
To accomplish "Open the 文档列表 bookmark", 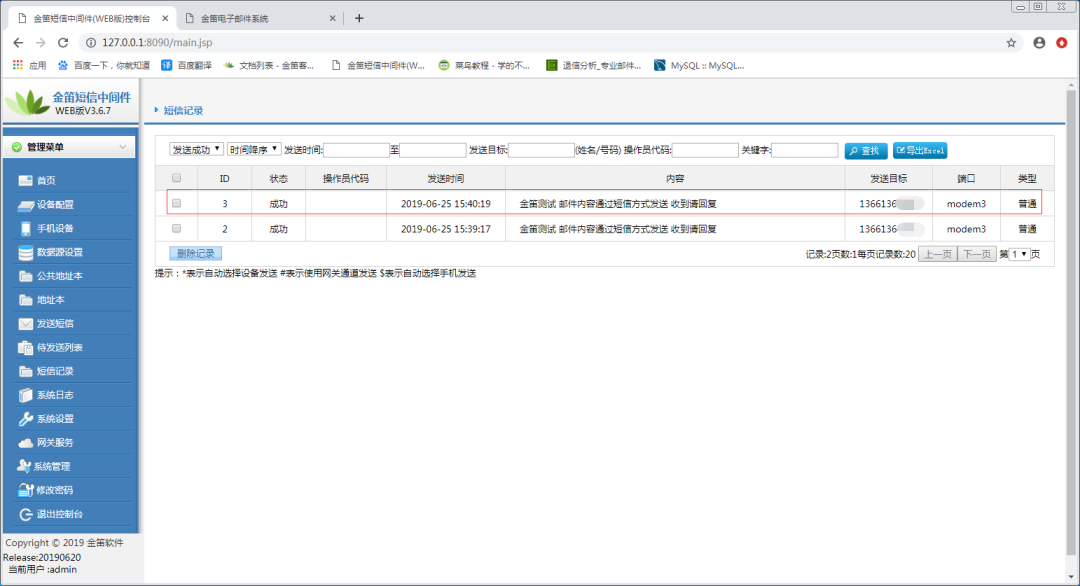I will (269, 65).
